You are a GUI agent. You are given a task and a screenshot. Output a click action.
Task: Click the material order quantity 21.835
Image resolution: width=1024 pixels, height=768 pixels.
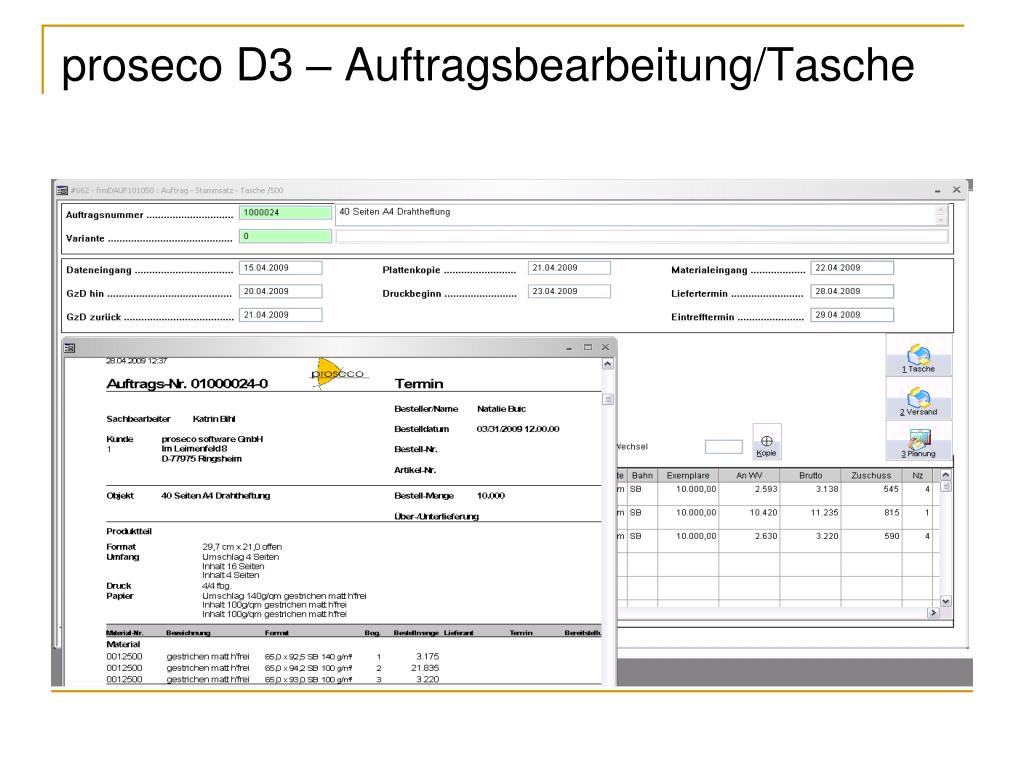pos(424,668)
